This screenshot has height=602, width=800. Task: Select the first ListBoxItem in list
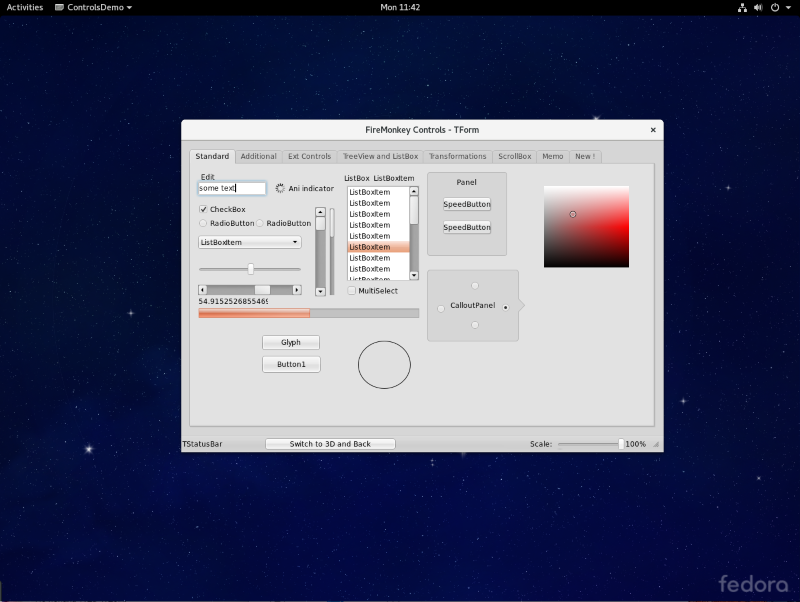(378, 192)
